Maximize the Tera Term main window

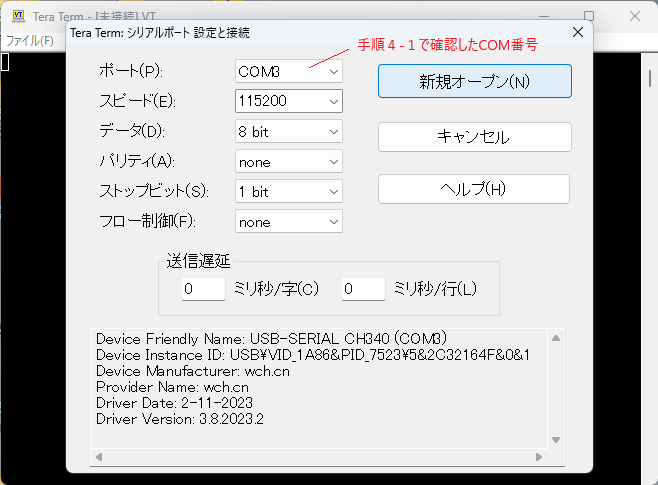tap(589, 16)
